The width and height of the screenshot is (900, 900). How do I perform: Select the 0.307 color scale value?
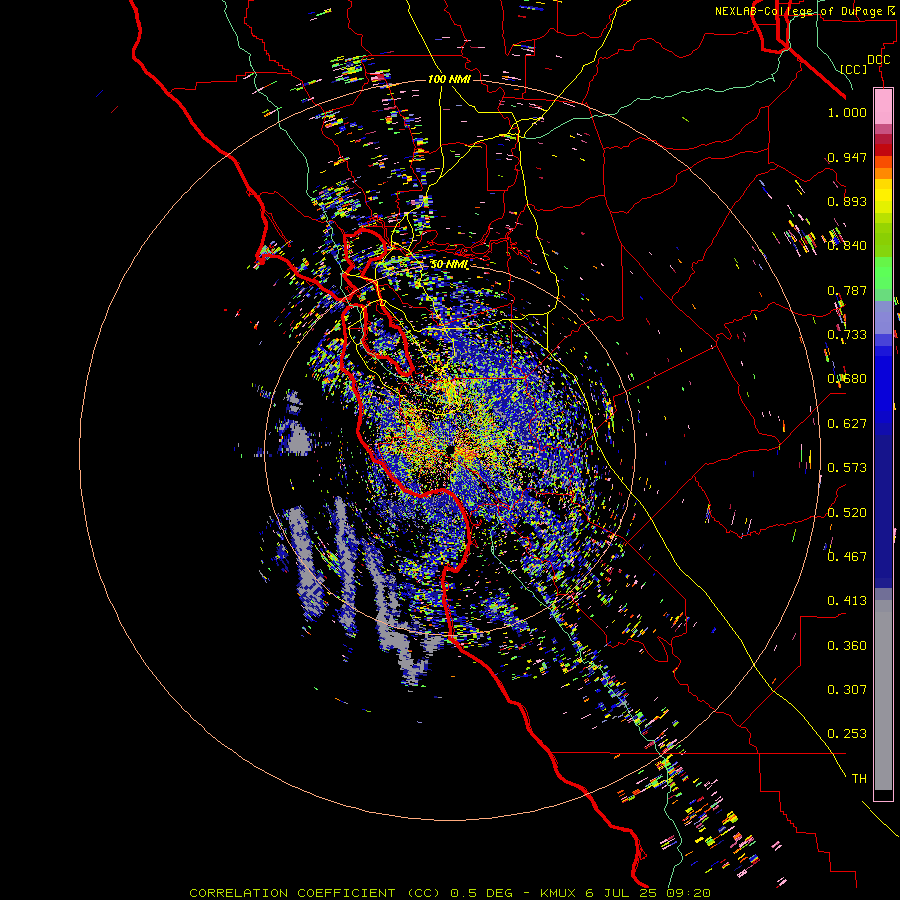click(x=847, y=690)
